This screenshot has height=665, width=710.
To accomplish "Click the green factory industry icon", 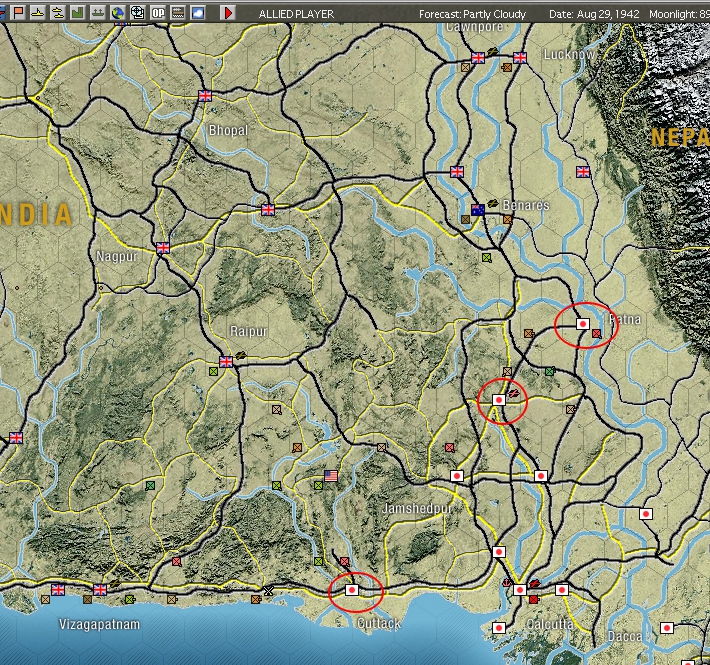I will pyautogui.click(x=77, y=13).
